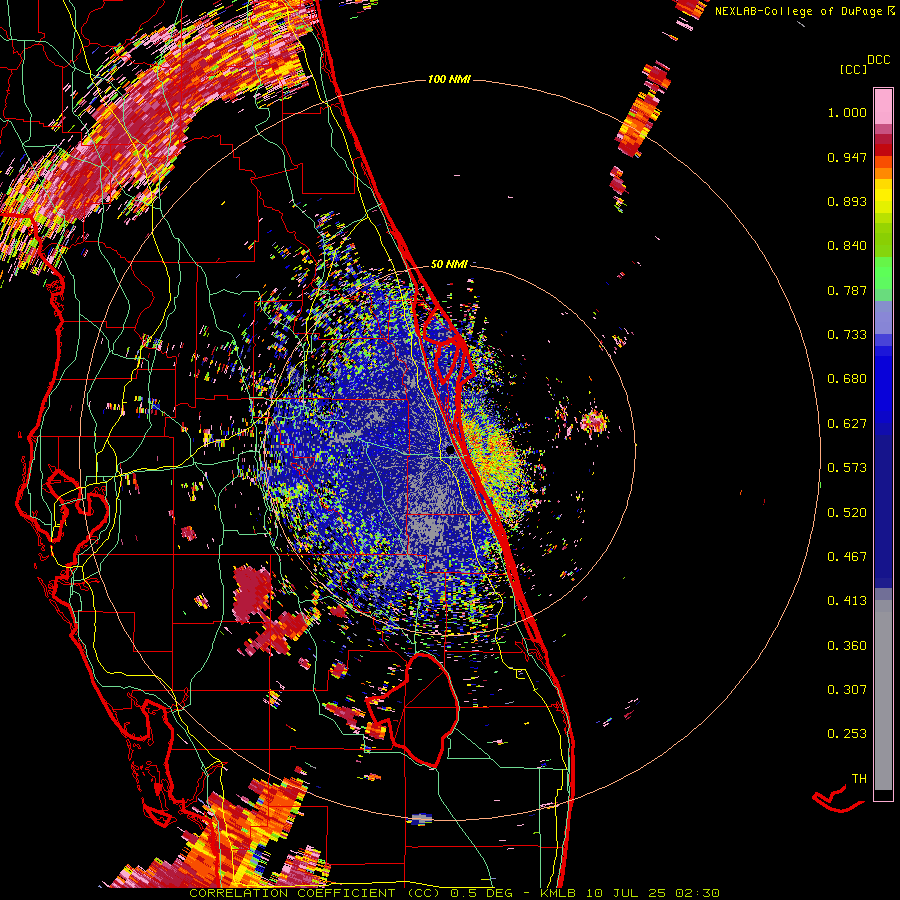The image size is (900, 900).
Task: Select the 0.307 scale value
Action: 847,690
